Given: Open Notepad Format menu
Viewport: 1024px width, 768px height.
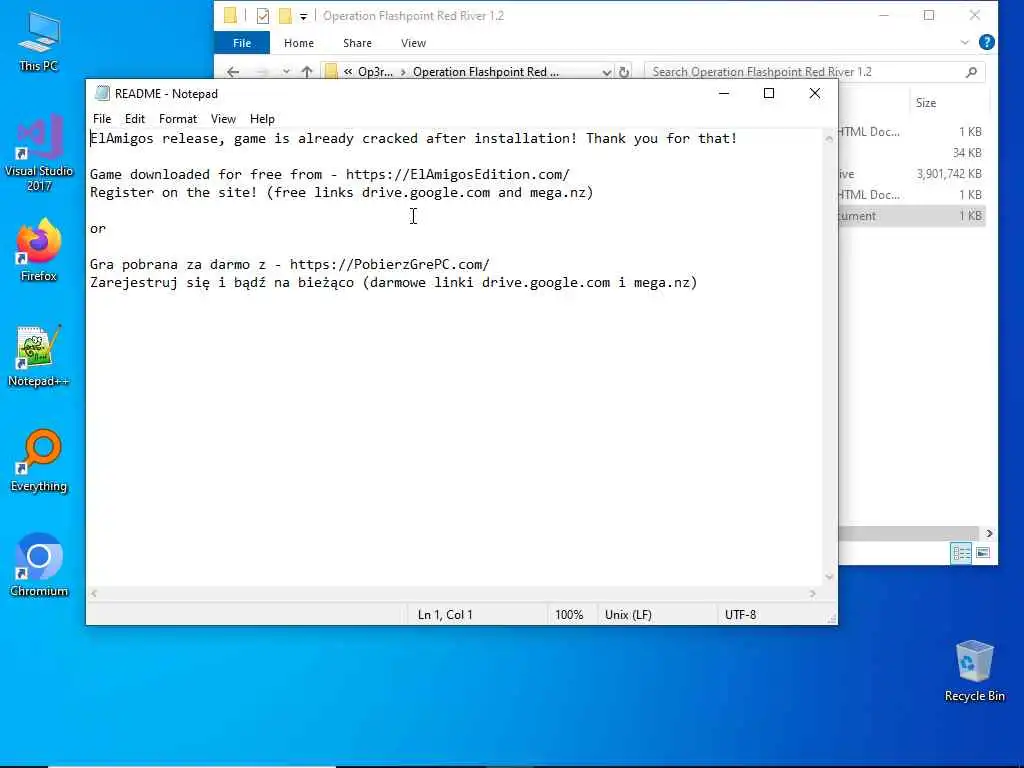Looking at the screenshot, I should pyautogui.click(x=178, y=119).
